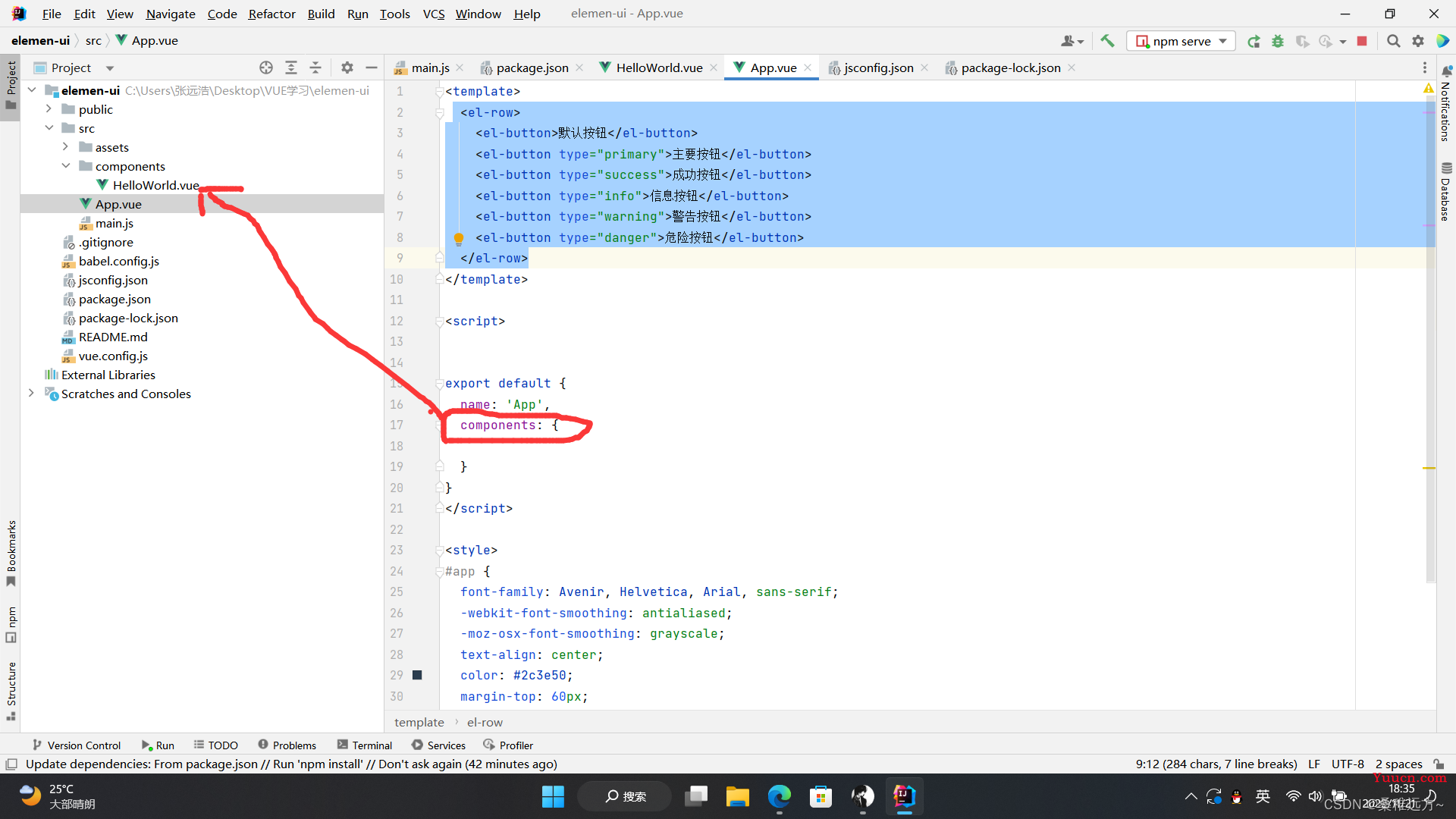The image size is (1456, 819).
Task: Open the Structure tool window
Action: [11, 691]
